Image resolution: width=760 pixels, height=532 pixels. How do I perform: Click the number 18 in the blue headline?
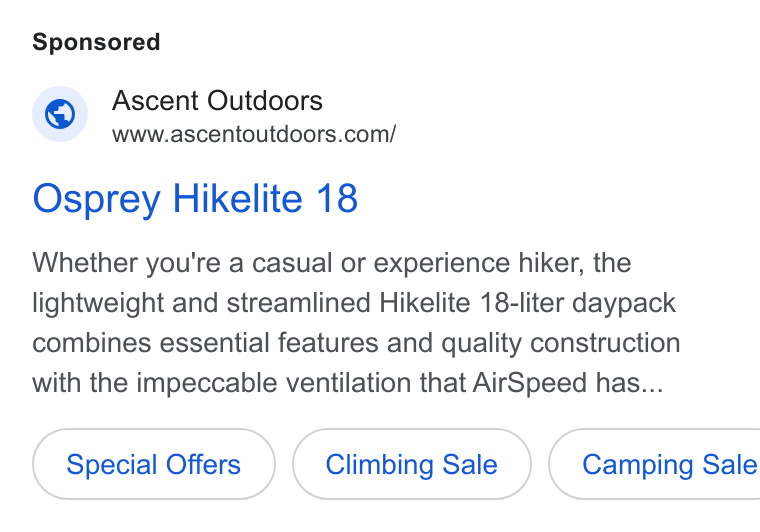(337, 198)
